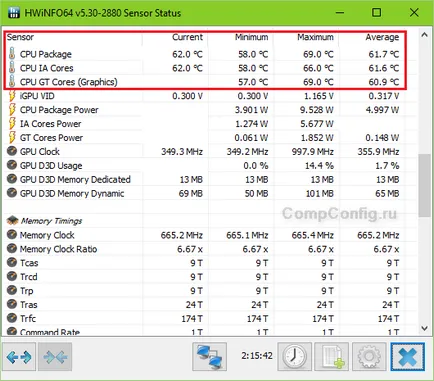Click gauge icon beside Memory Clock Ratio
Viewport: 434px width, 381px height.
12,249
